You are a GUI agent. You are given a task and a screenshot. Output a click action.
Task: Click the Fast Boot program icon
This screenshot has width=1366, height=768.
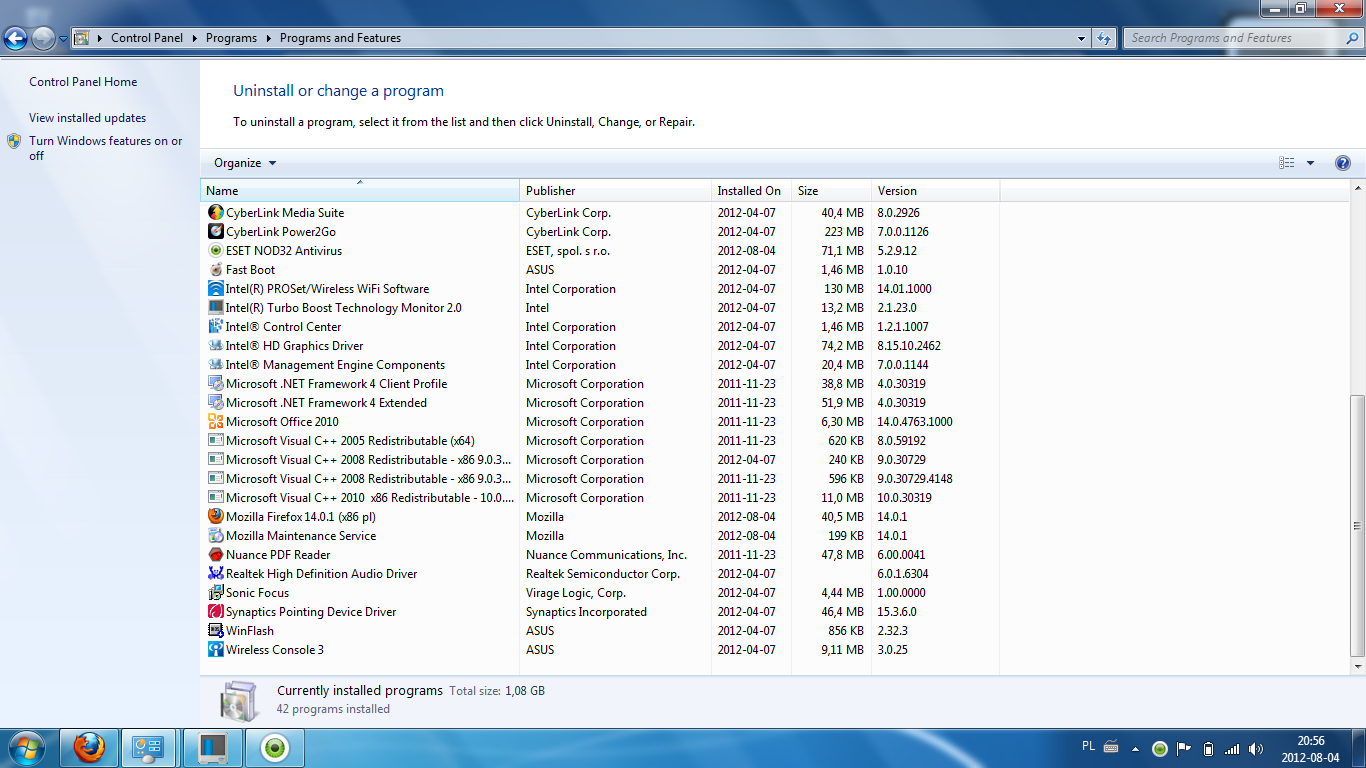click(x=215, y=270)
